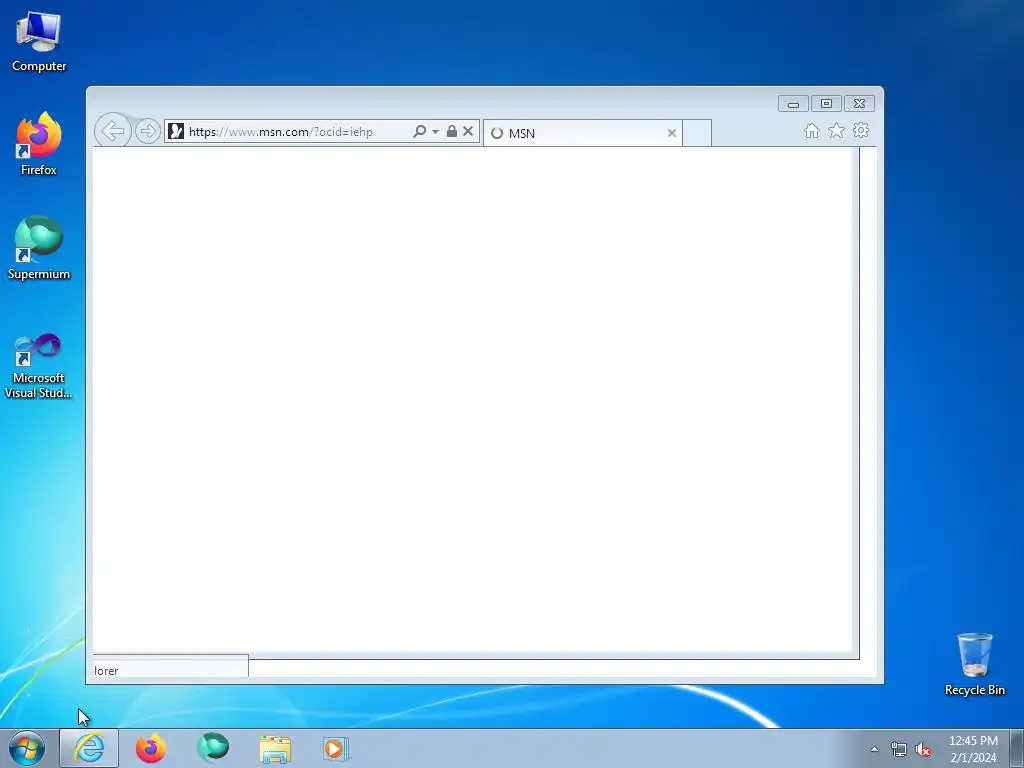Go to the Home page icon

coord(811,131)
